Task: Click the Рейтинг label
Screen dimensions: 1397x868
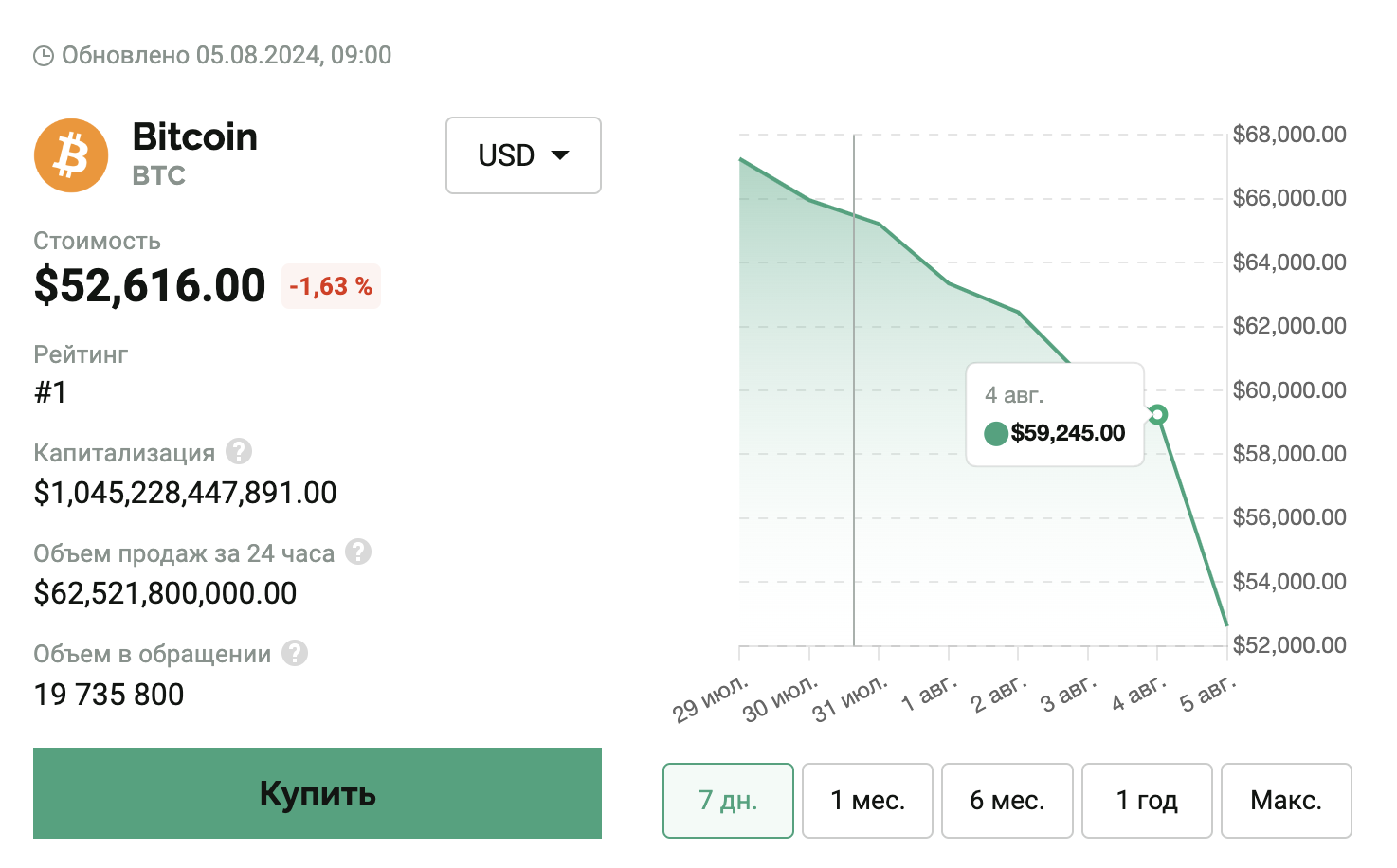Action: click(81, 355)
